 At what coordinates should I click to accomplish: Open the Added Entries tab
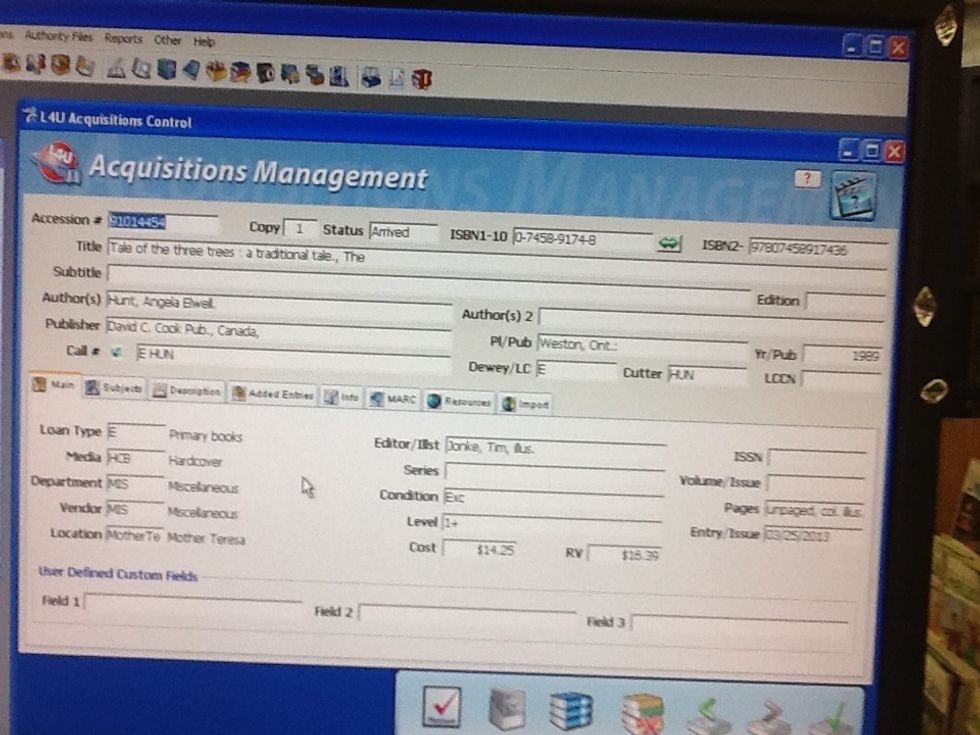[x=273, y=394]
